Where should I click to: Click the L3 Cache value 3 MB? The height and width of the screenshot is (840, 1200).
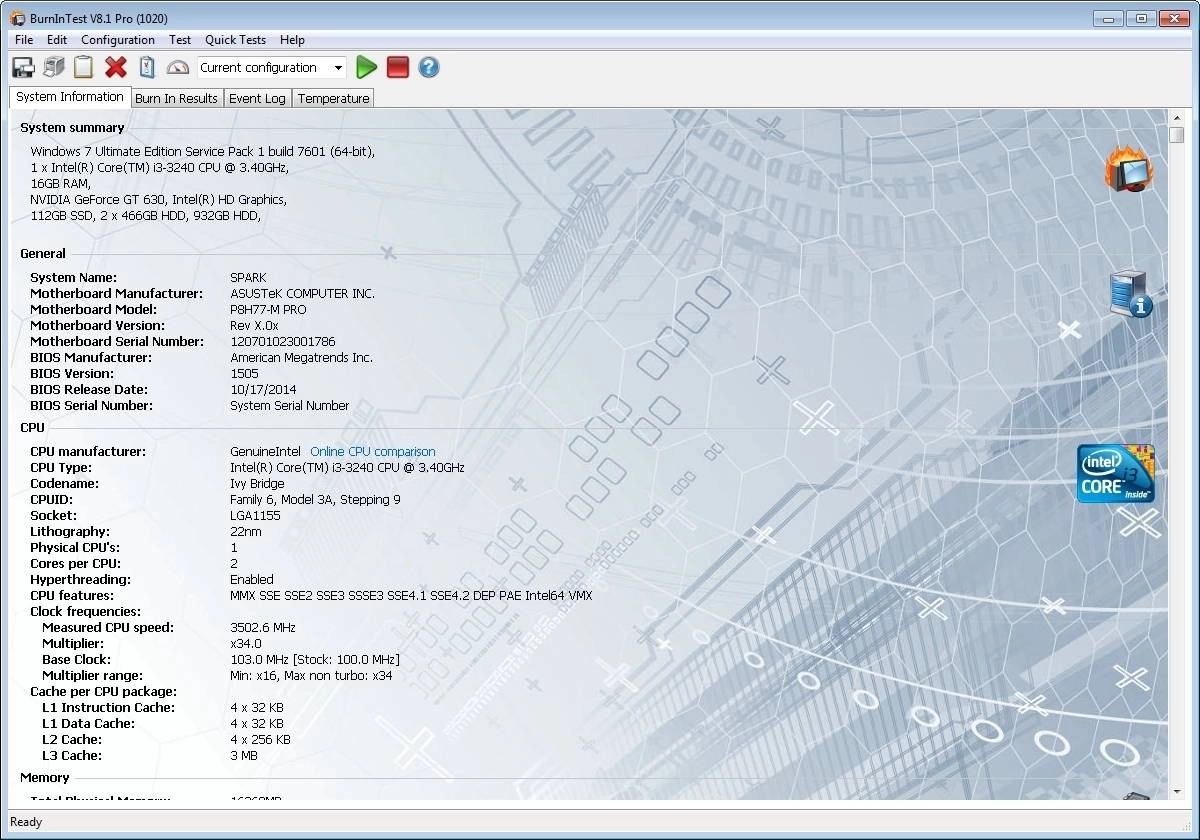(244, 756)
